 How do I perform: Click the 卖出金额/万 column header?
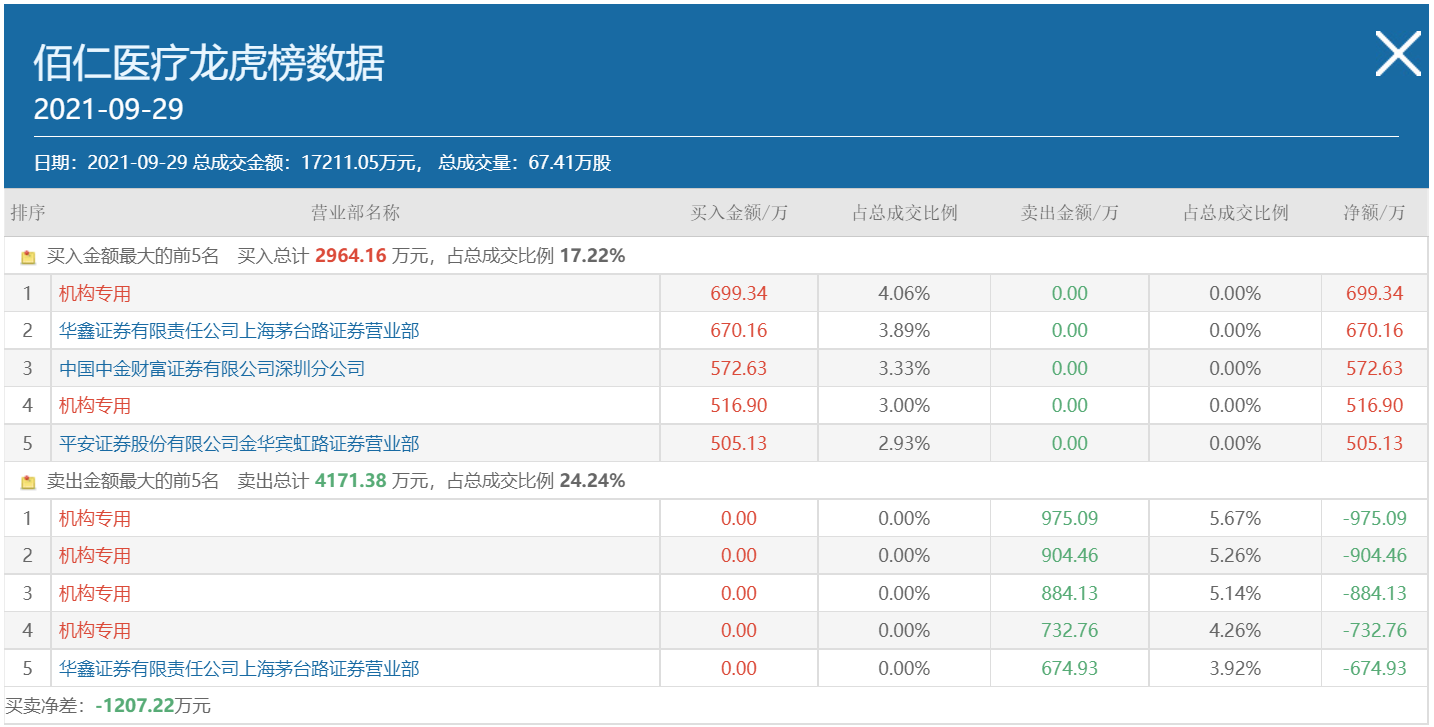(x=1069, y=213)
